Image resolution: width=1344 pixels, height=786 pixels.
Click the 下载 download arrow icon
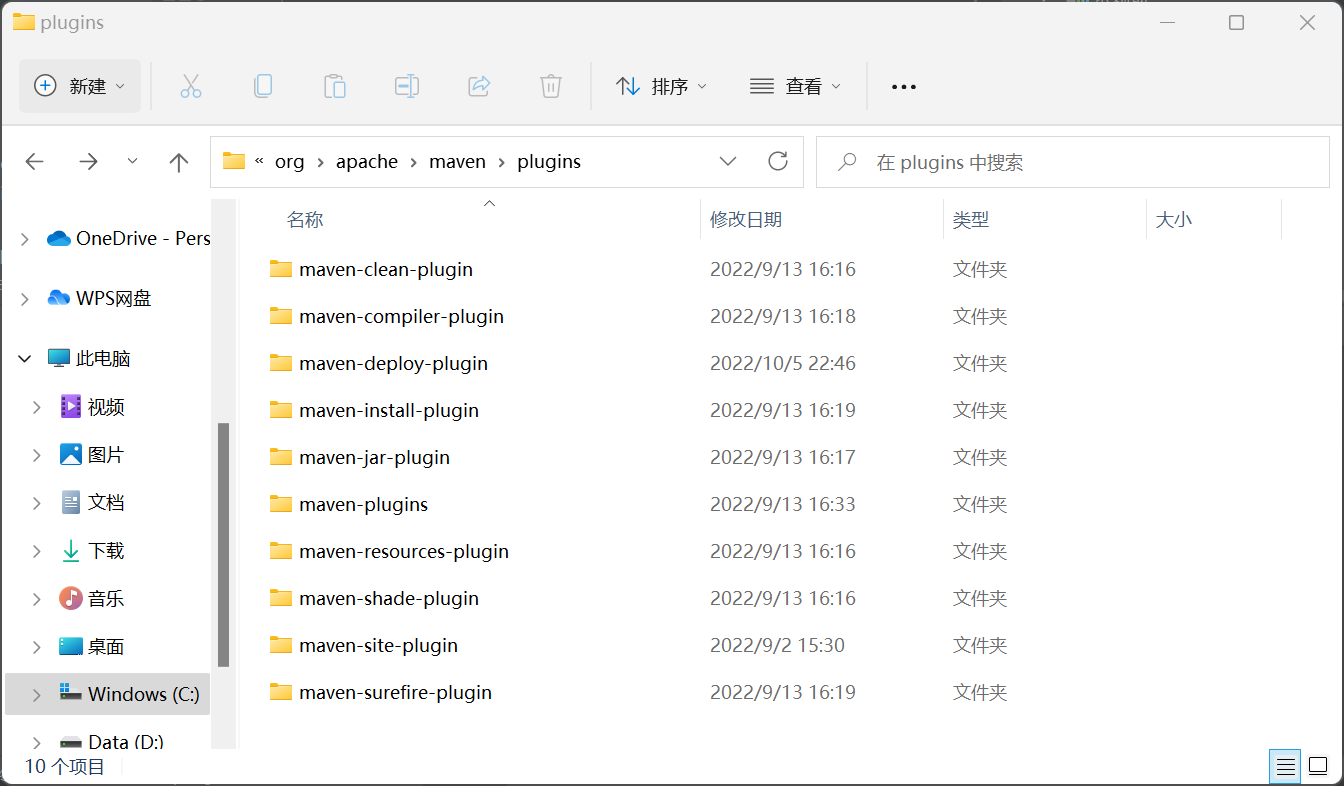(71, 550)
